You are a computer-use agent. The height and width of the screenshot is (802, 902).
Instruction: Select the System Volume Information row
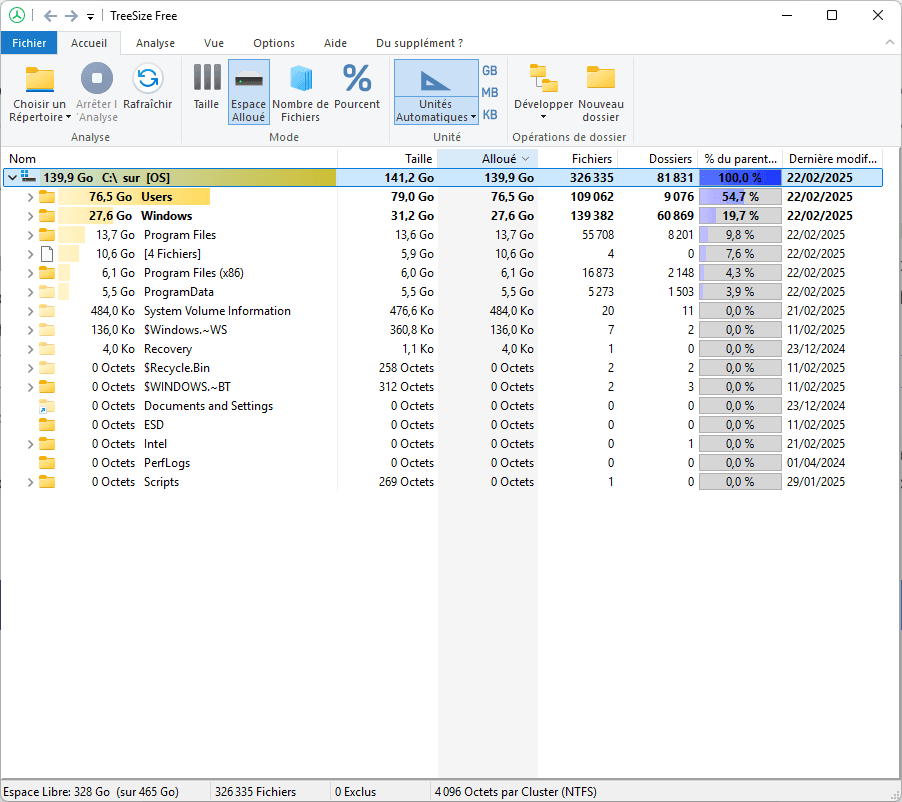442,311
